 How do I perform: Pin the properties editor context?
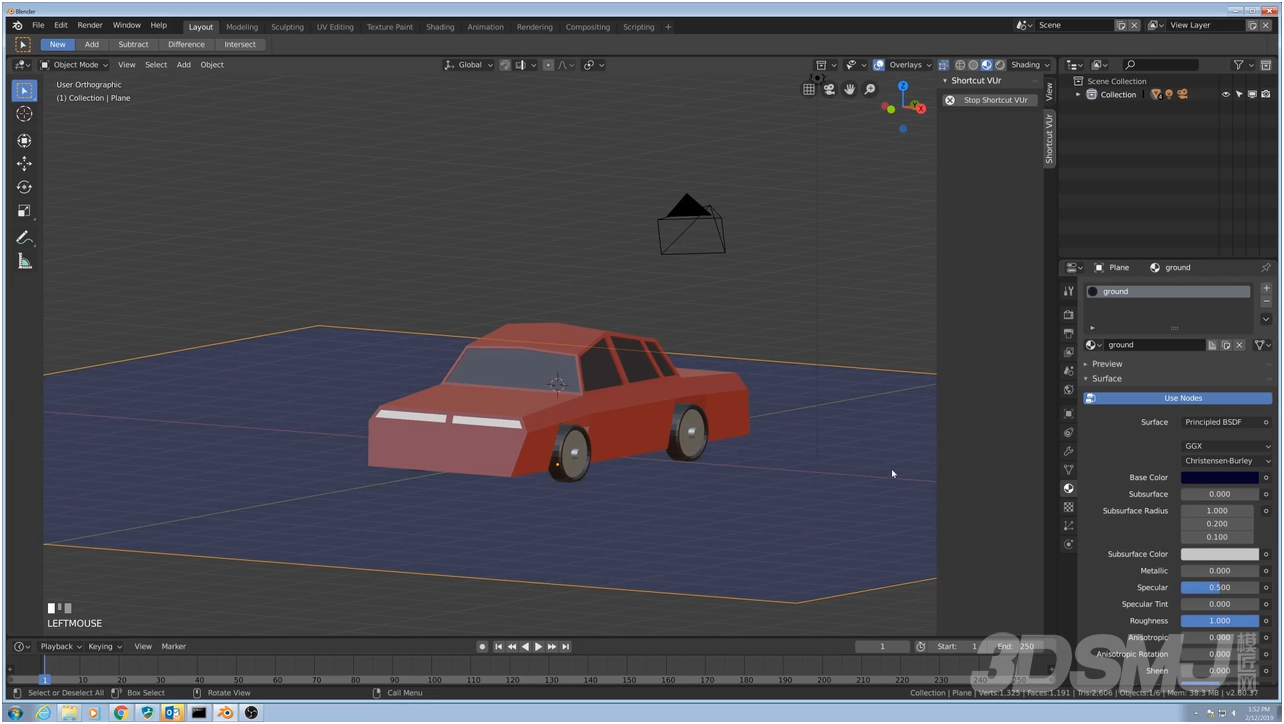pos(1266,267)
